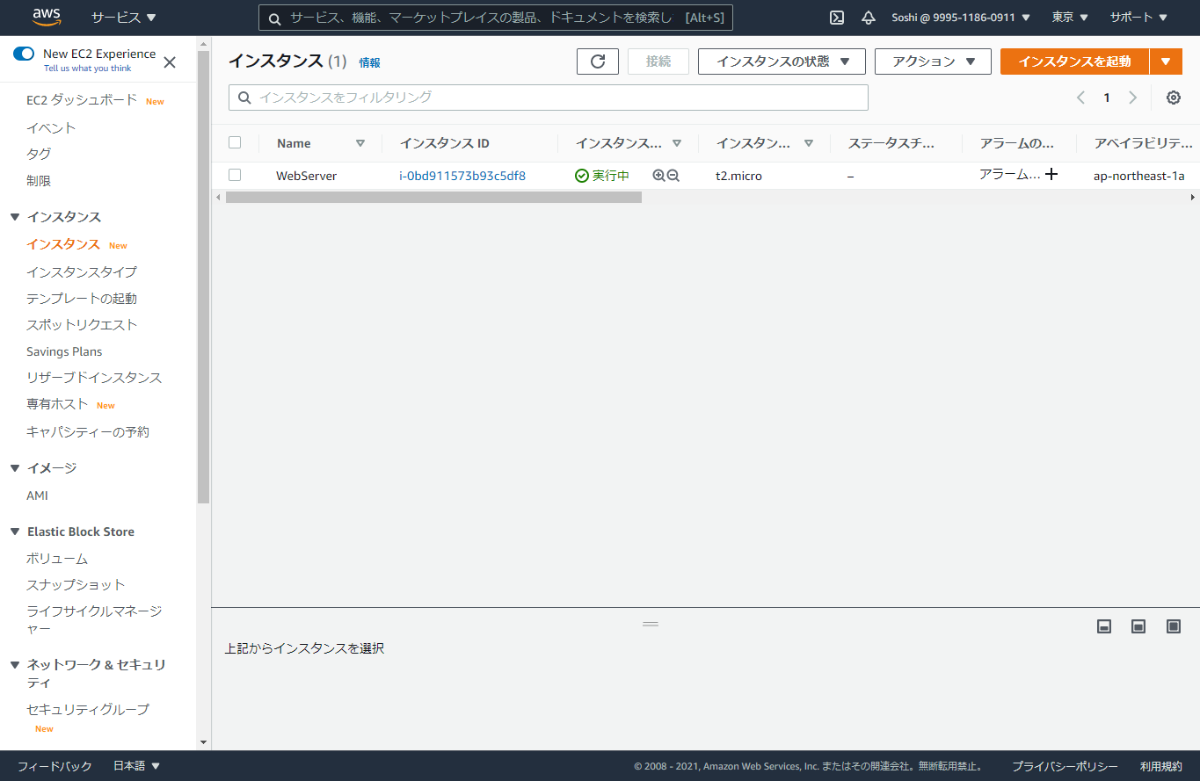This screenshot has height=781, width=1200.
Task: Open Savings Plans in sidebar
Action: [64, 351]
